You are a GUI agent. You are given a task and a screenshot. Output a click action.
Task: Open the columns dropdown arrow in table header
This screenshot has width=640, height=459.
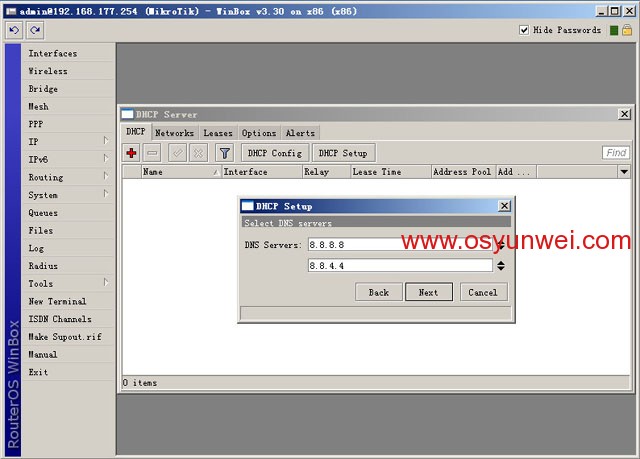[x=624, y=172]
